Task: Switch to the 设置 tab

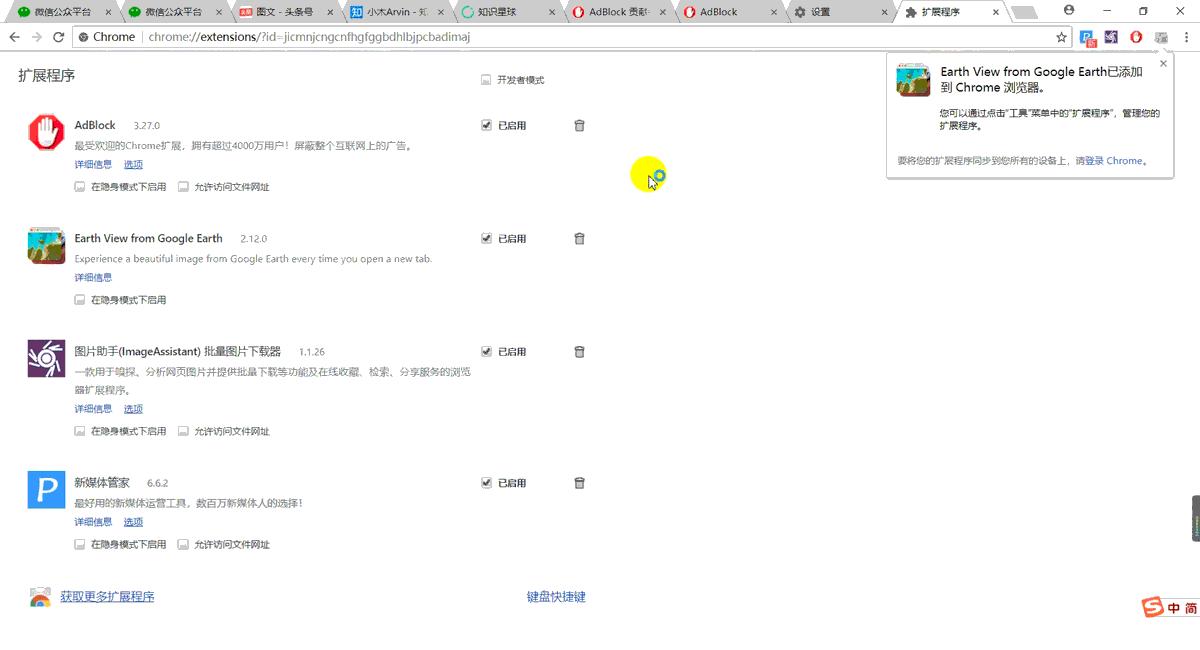Action: coord(838,12)
